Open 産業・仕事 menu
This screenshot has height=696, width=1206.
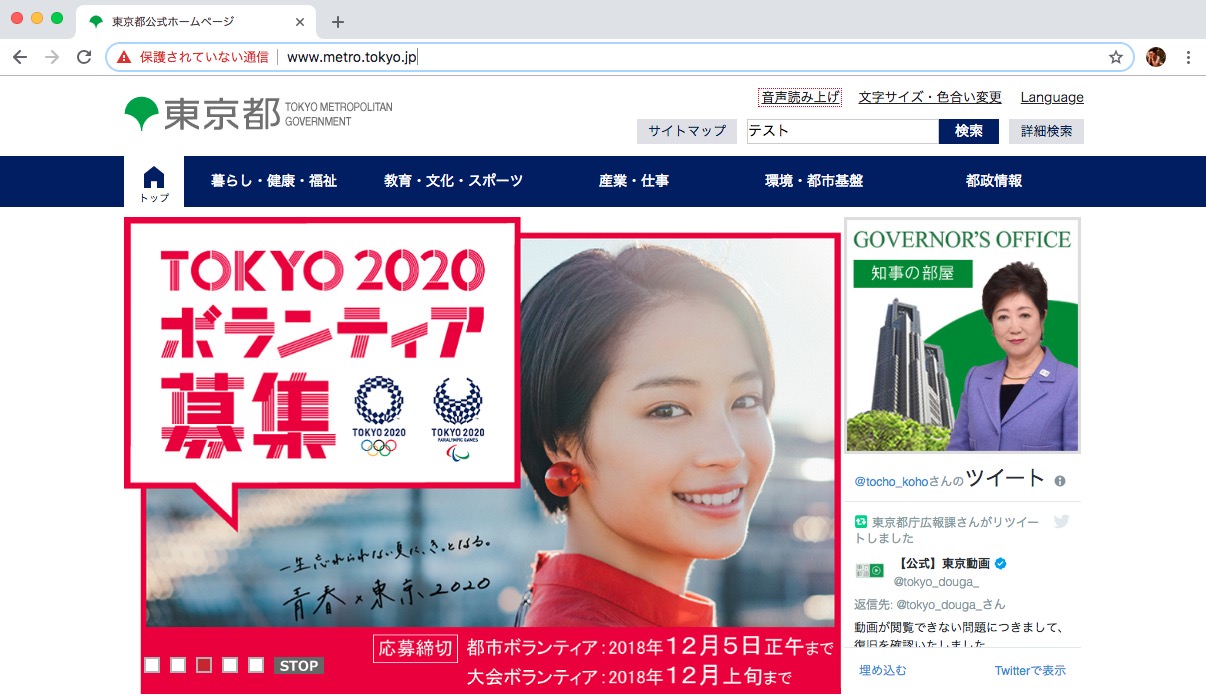click(x=634, y=182)
